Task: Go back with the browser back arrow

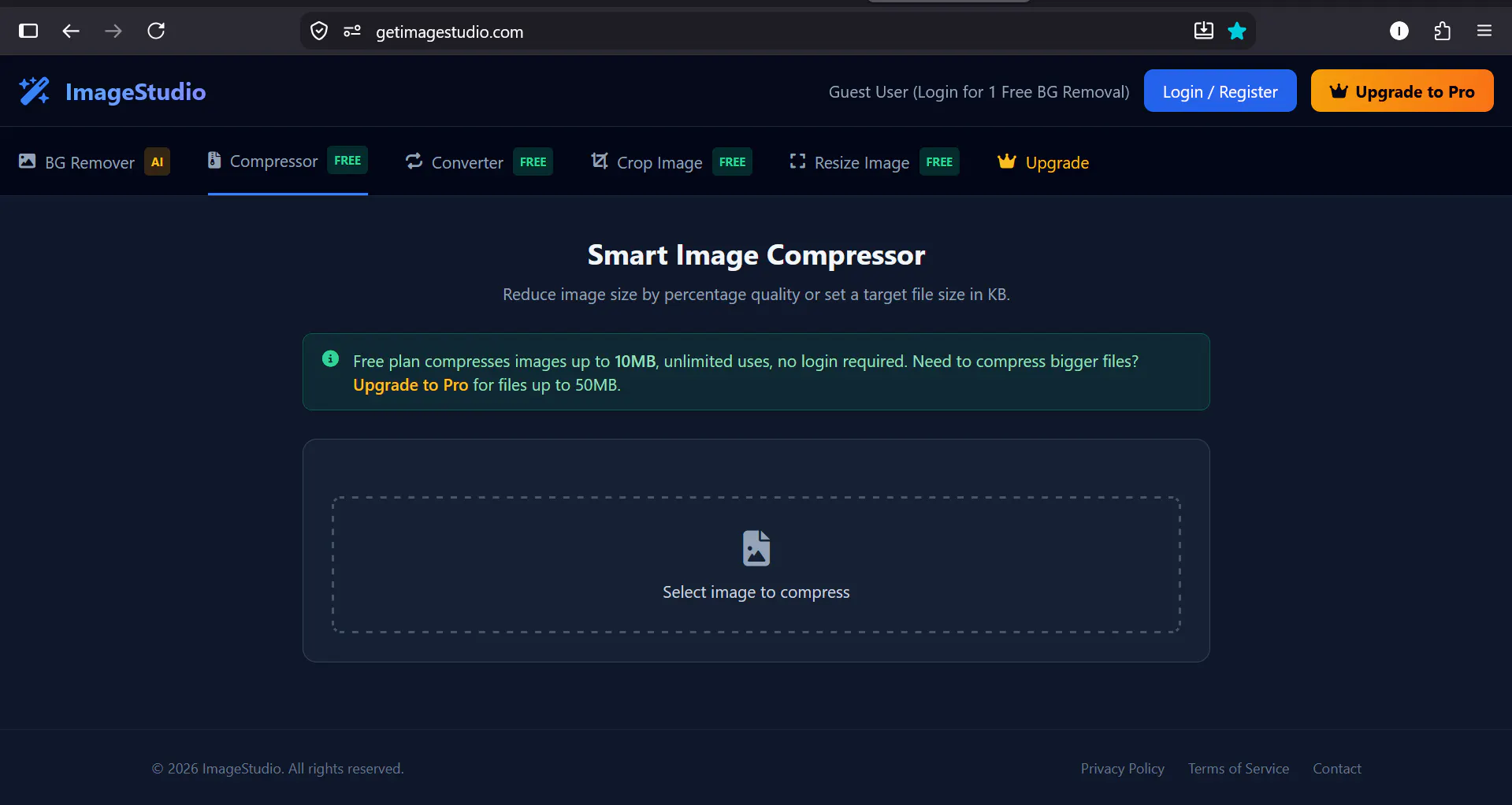Action: pos(71,31)
